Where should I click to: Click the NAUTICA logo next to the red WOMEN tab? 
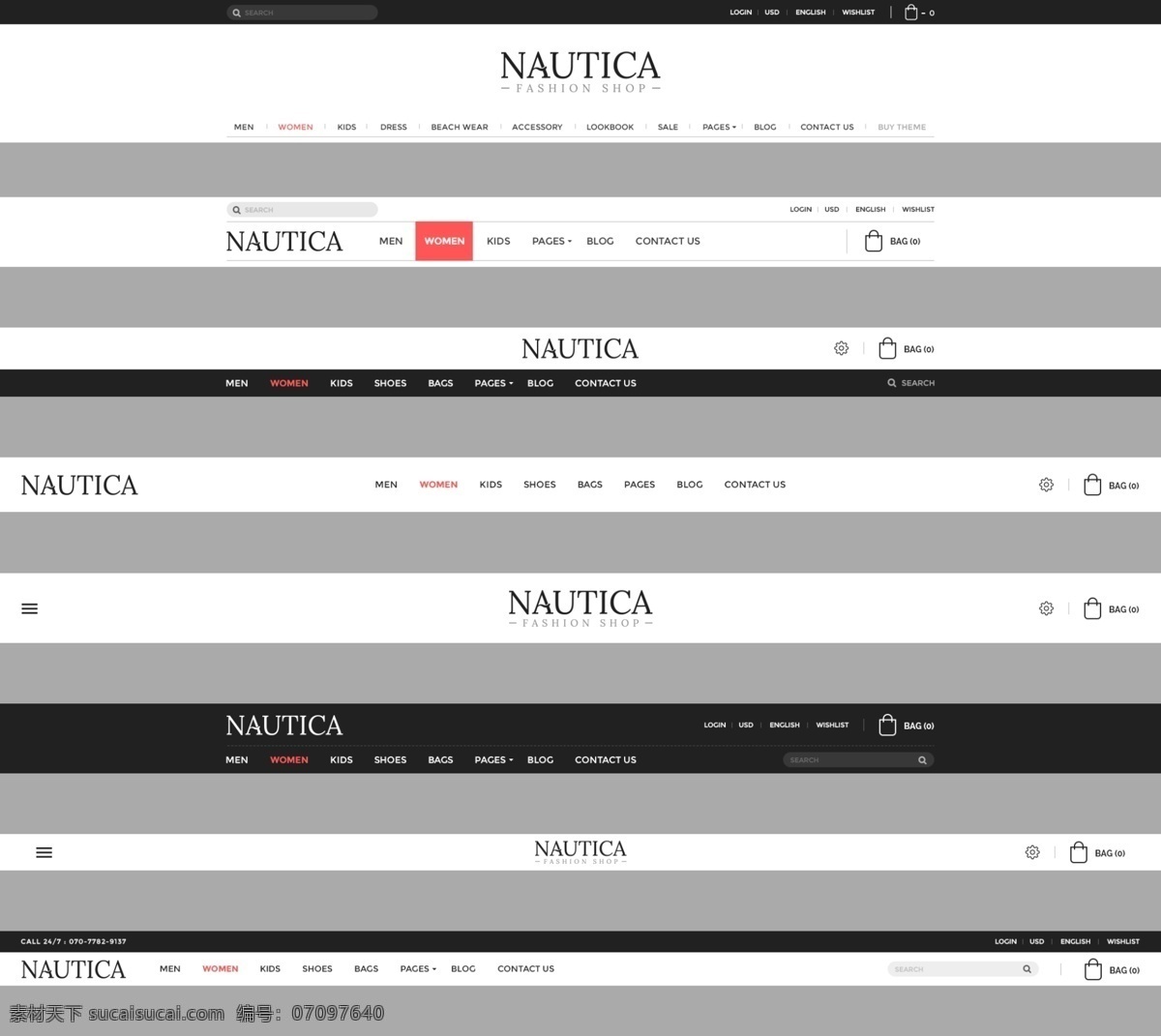(x=284, y=242)
